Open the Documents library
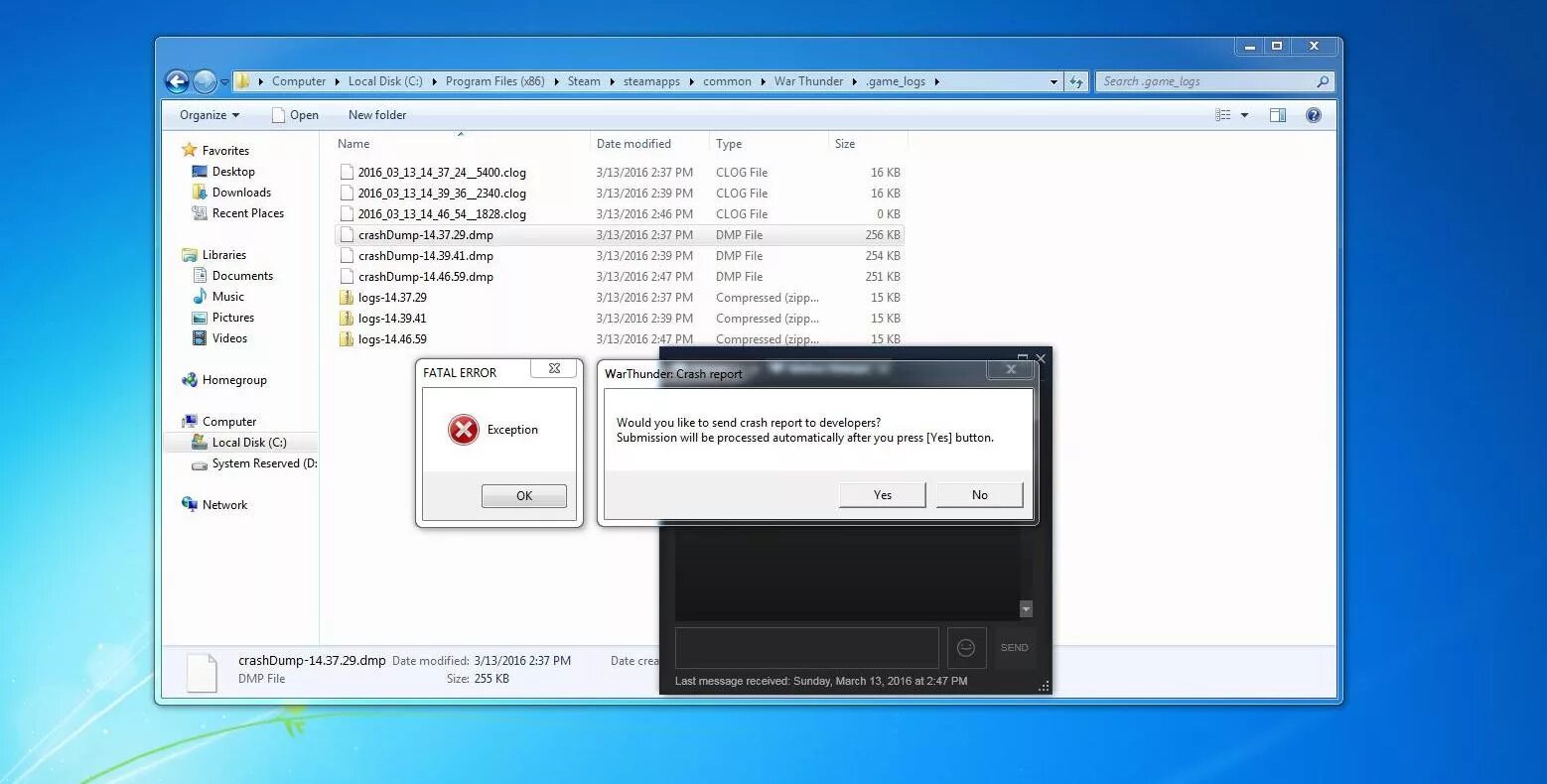Viewport: 1547px width, 784px height. tap(242, 276)
